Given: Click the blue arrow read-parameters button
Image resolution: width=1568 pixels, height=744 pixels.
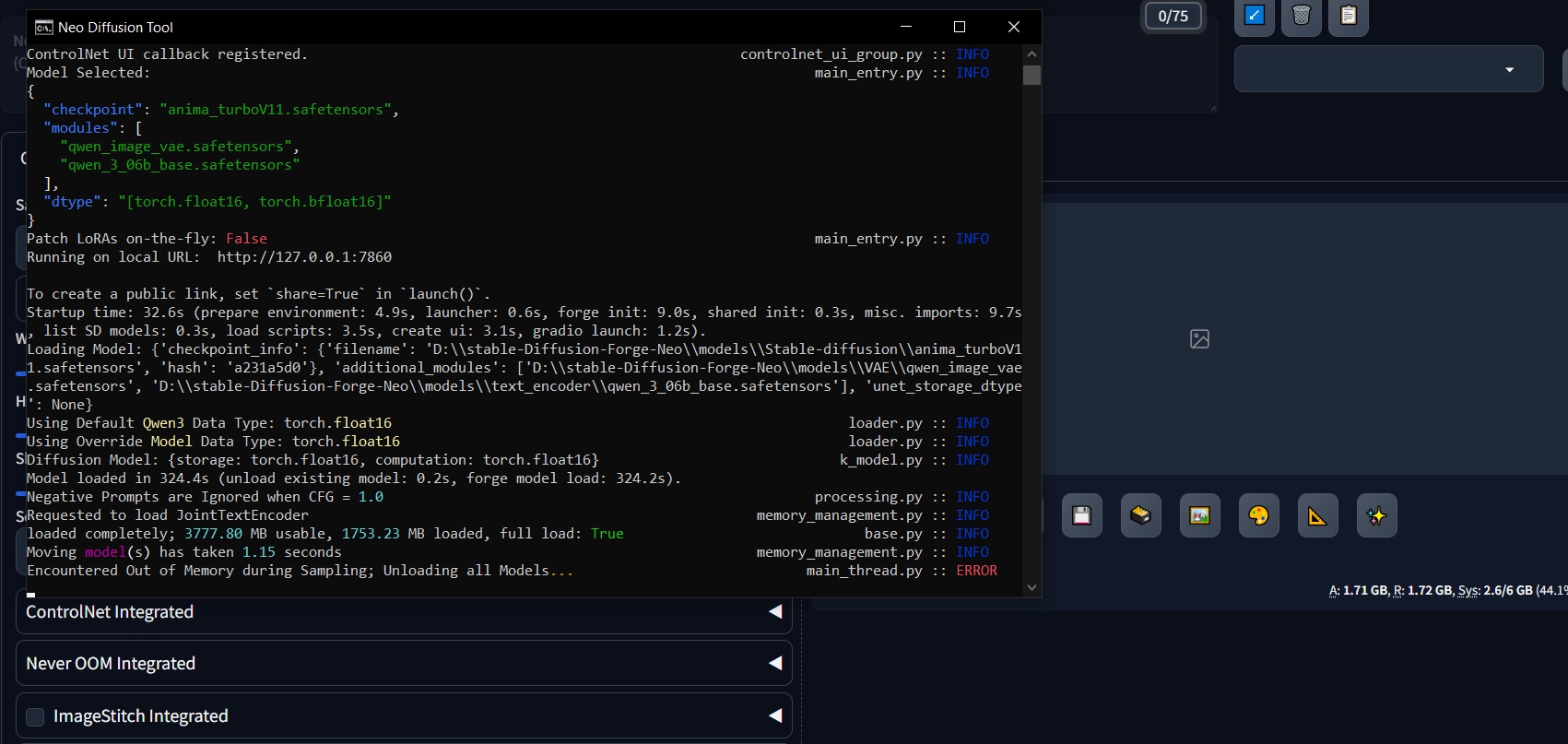Looking at the screenshot, I should point(1254,15).
